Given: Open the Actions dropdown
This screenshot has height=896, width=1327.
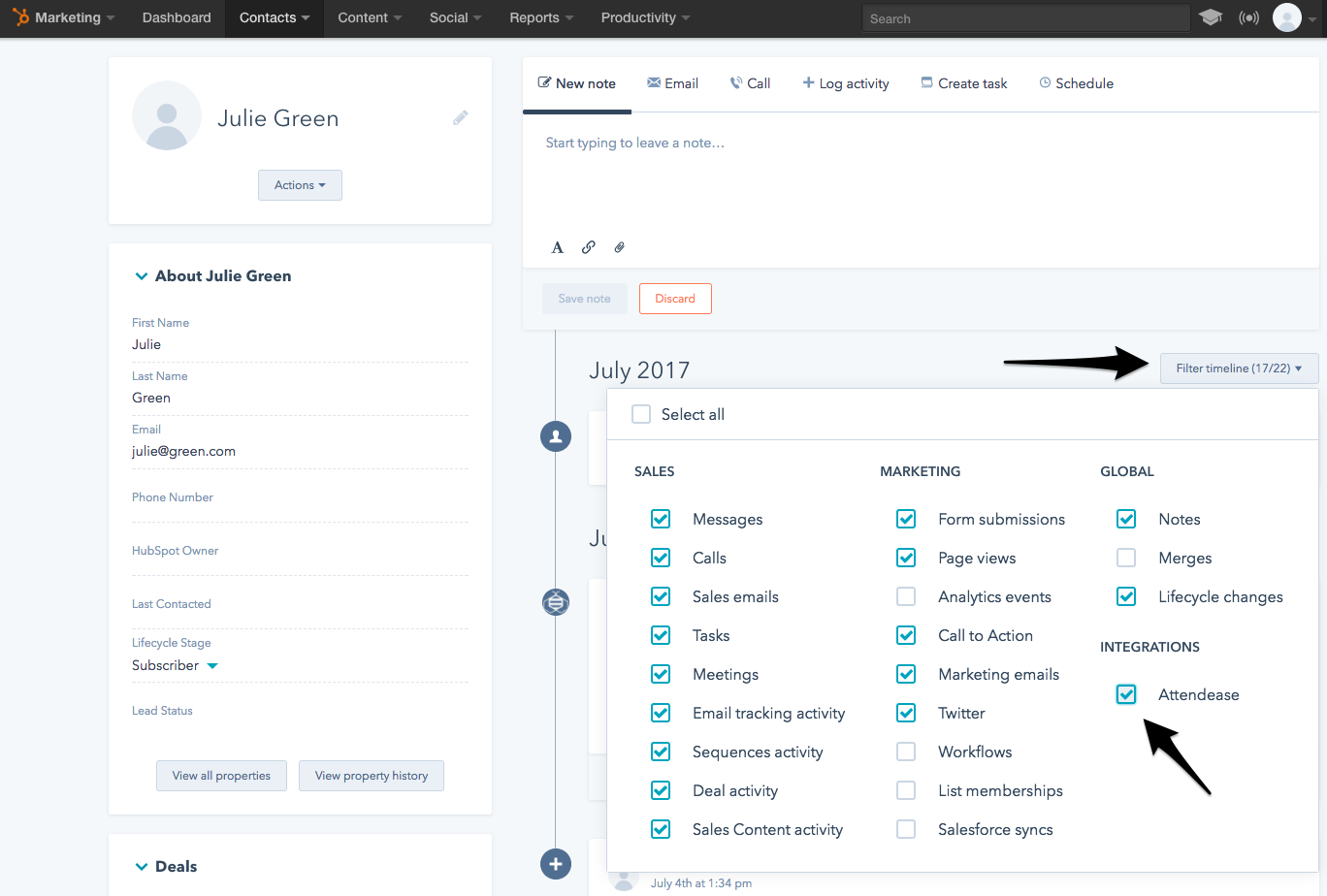Looking at the screenshot, I should coord(300,185).
